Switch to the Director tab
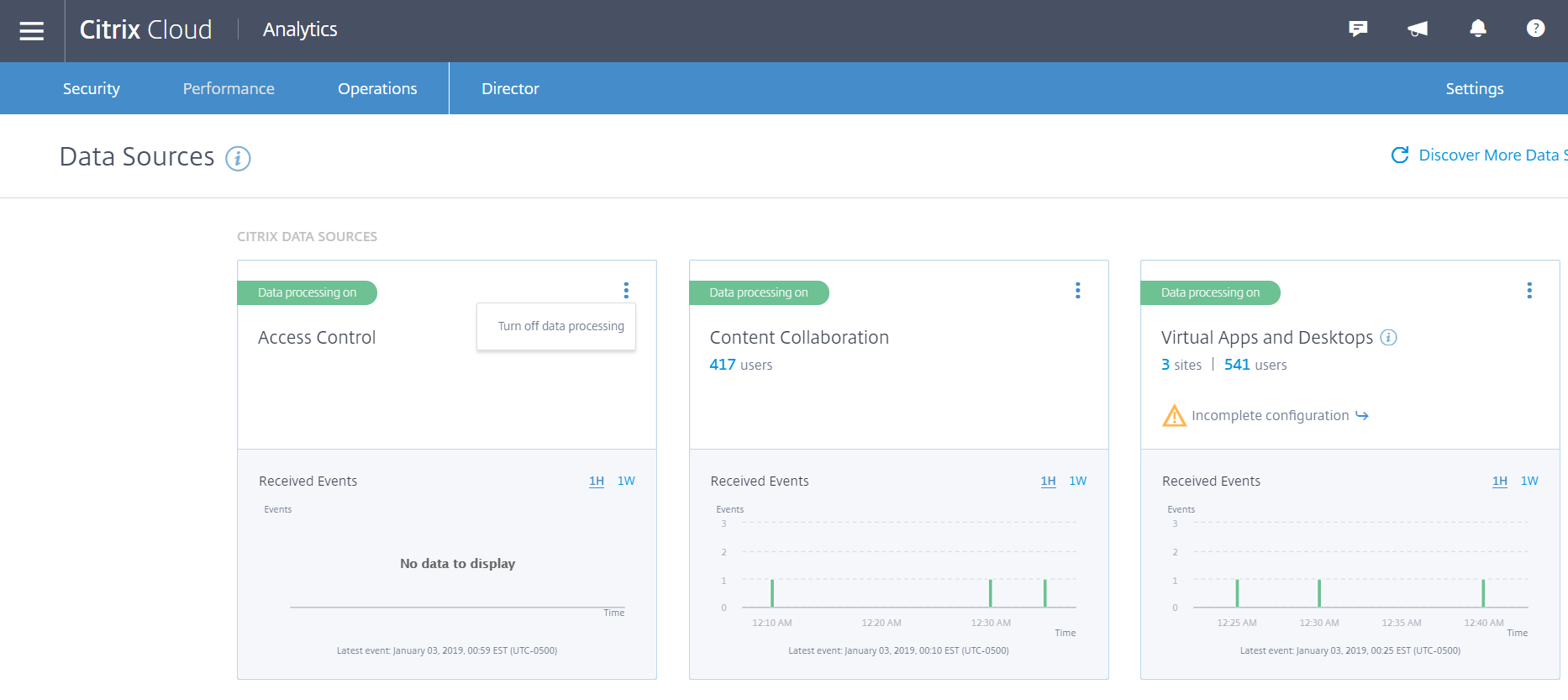 510,88
